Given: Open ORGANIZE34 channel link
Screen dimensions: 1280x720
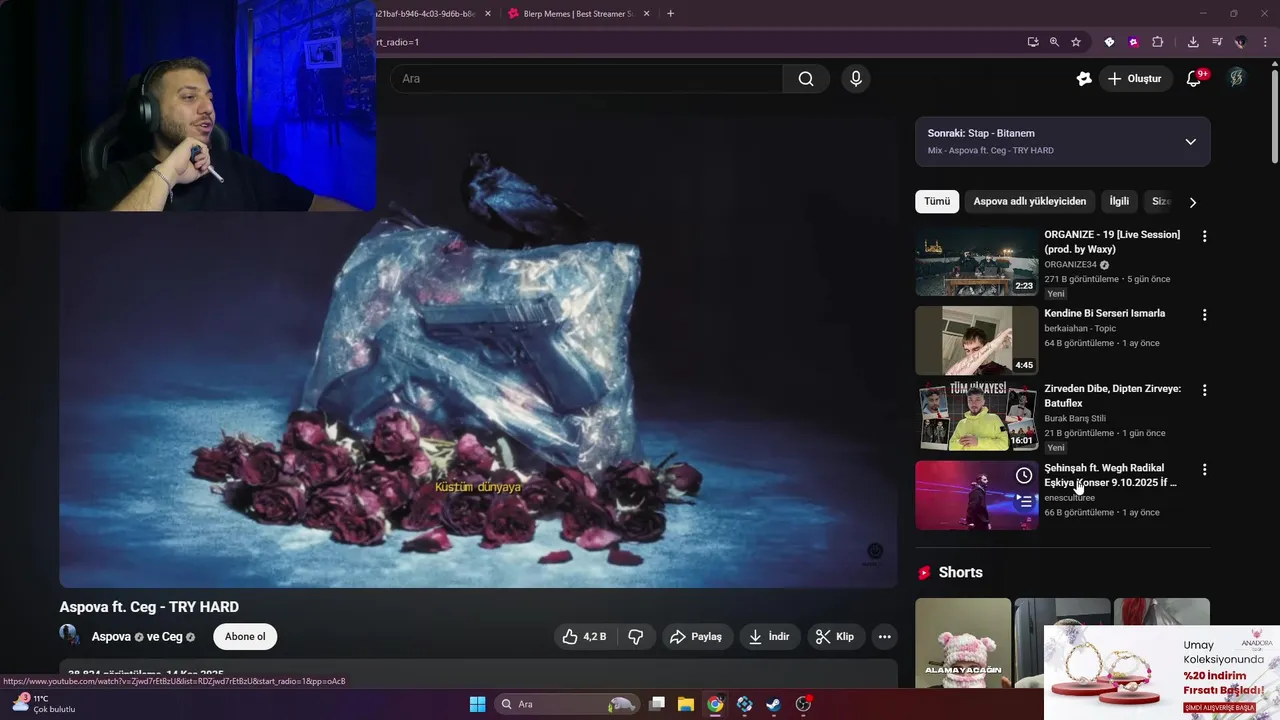Looking at the screenshot, I should [1070, 265].
